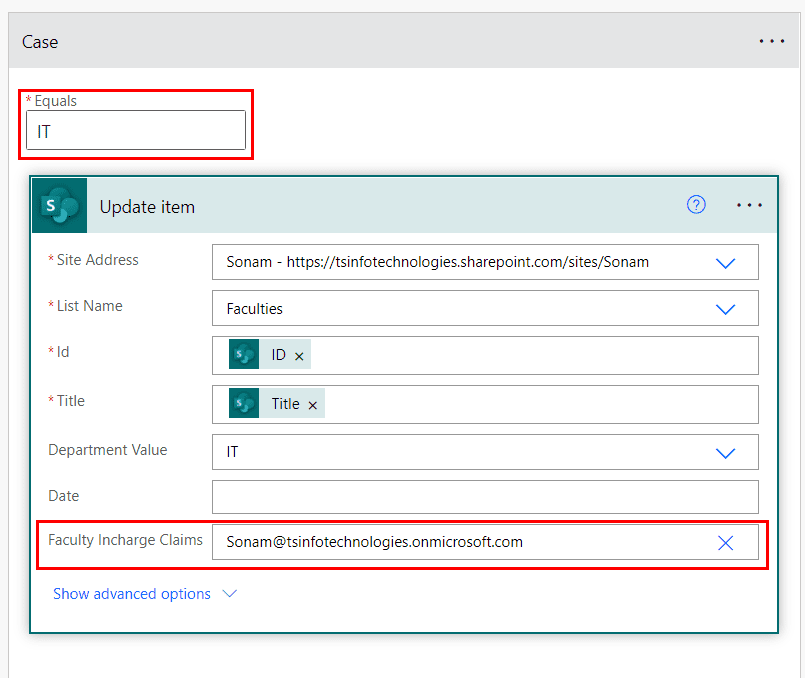Click the List Name label

(89, 306)
